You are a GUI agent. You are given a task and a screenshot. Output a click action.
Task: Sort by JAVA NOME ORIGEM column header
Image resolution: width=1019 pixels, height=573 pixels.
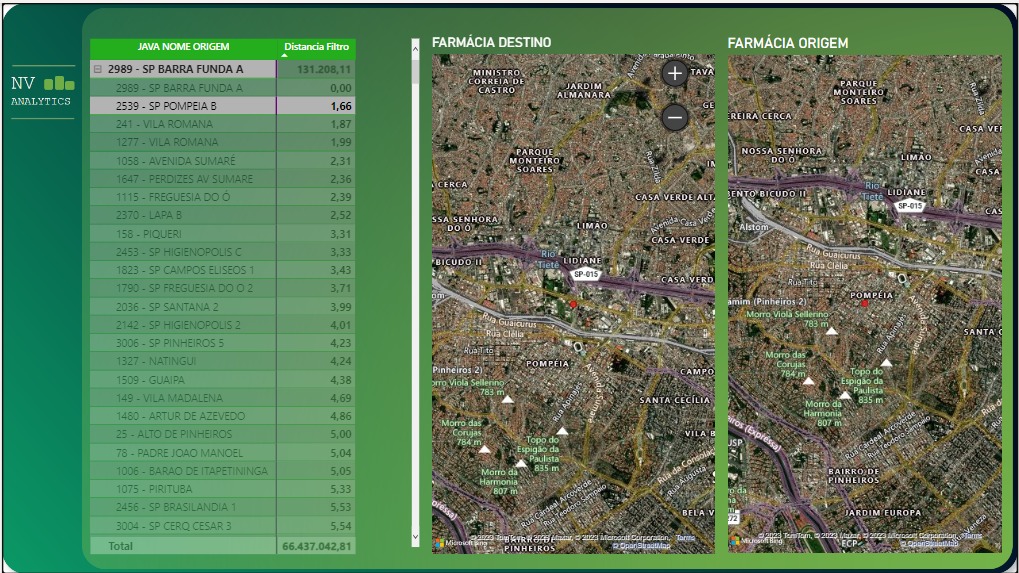pyautogui.click(x=183, y=47)
